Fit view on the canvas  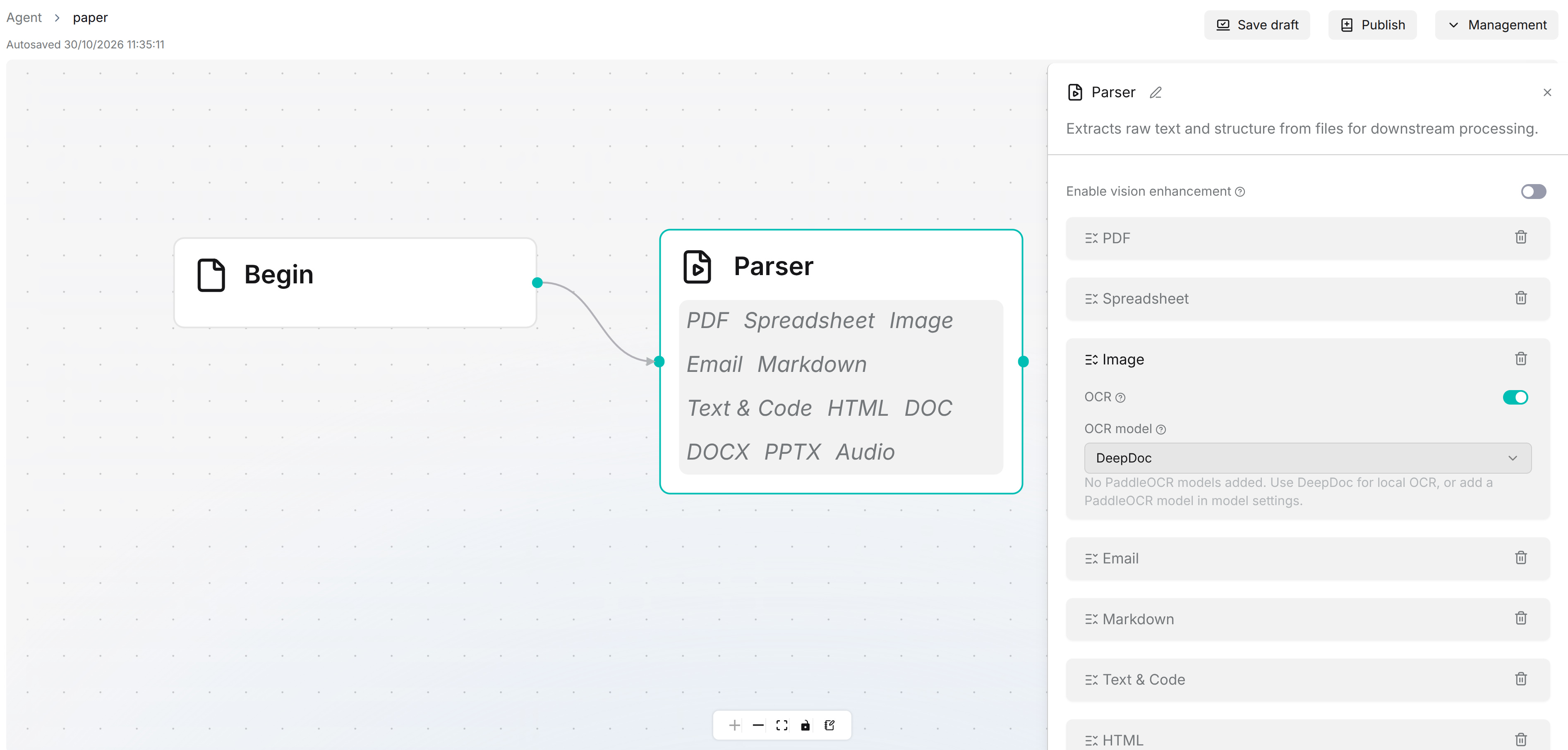coord(782,725)
